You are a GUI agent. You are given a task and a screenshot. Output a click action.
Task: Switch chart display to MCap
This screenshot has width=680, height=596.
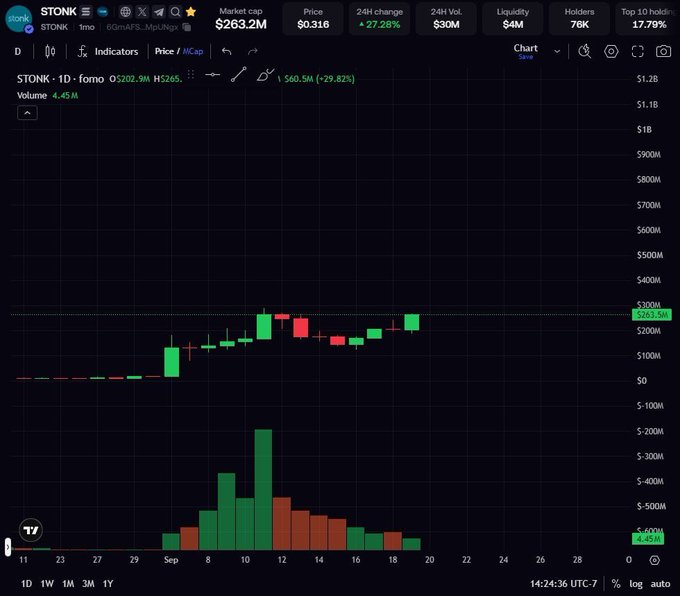pyautogui.click(x=193, y=51)
